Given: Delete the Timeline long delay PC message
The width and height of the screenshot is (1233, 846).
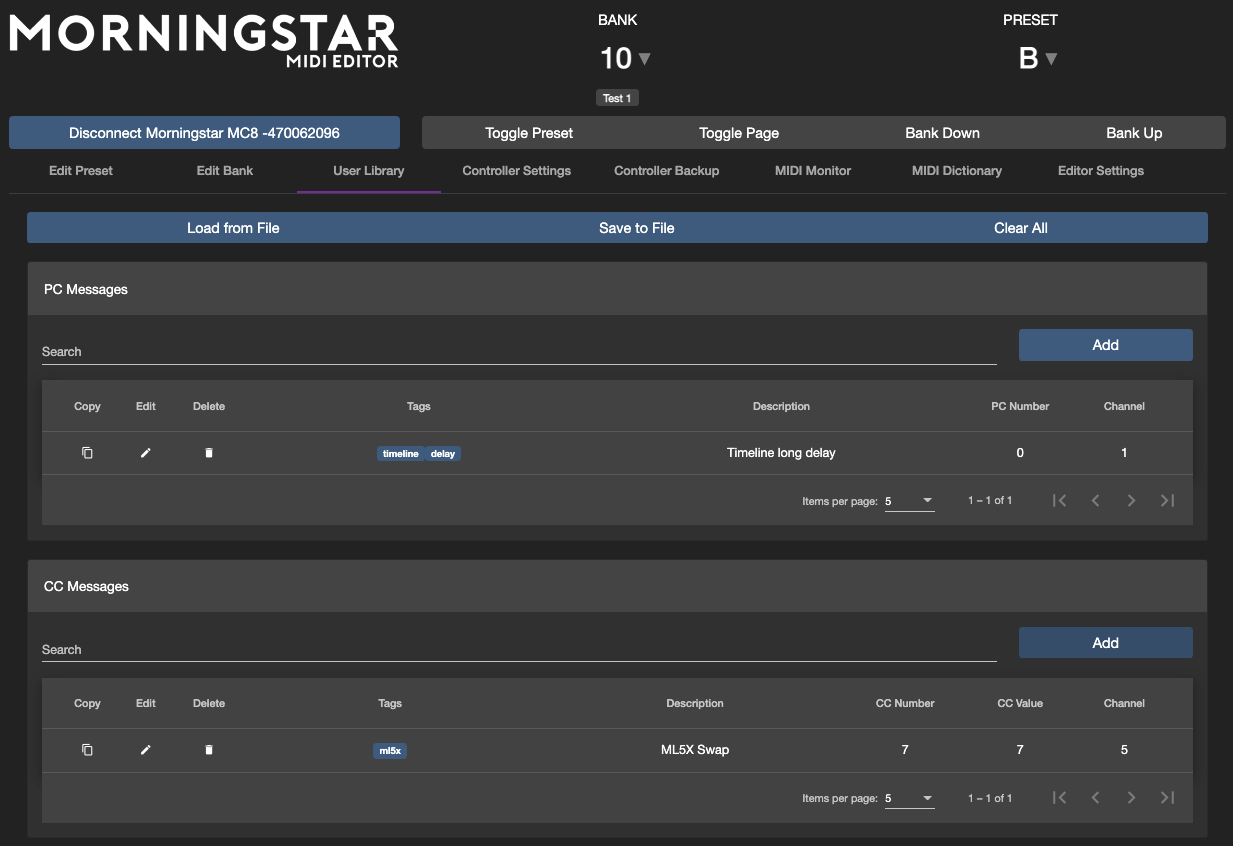Looking at the screenshot, I should pos(209,453).
